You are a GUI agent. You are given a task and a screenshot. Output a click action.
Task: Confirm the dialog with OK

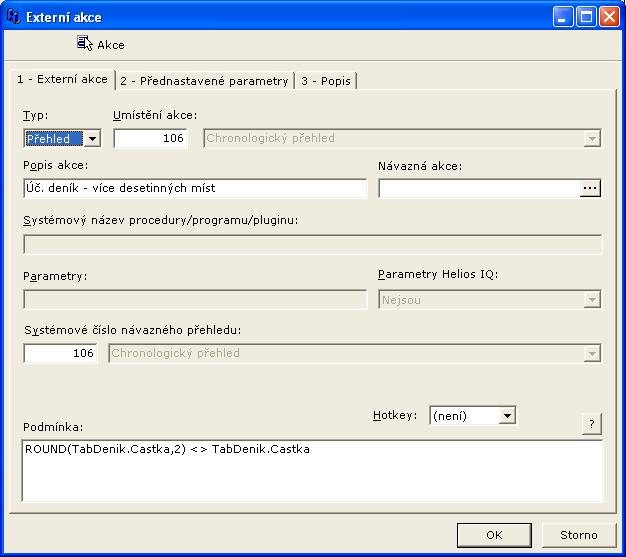[494, 535]
